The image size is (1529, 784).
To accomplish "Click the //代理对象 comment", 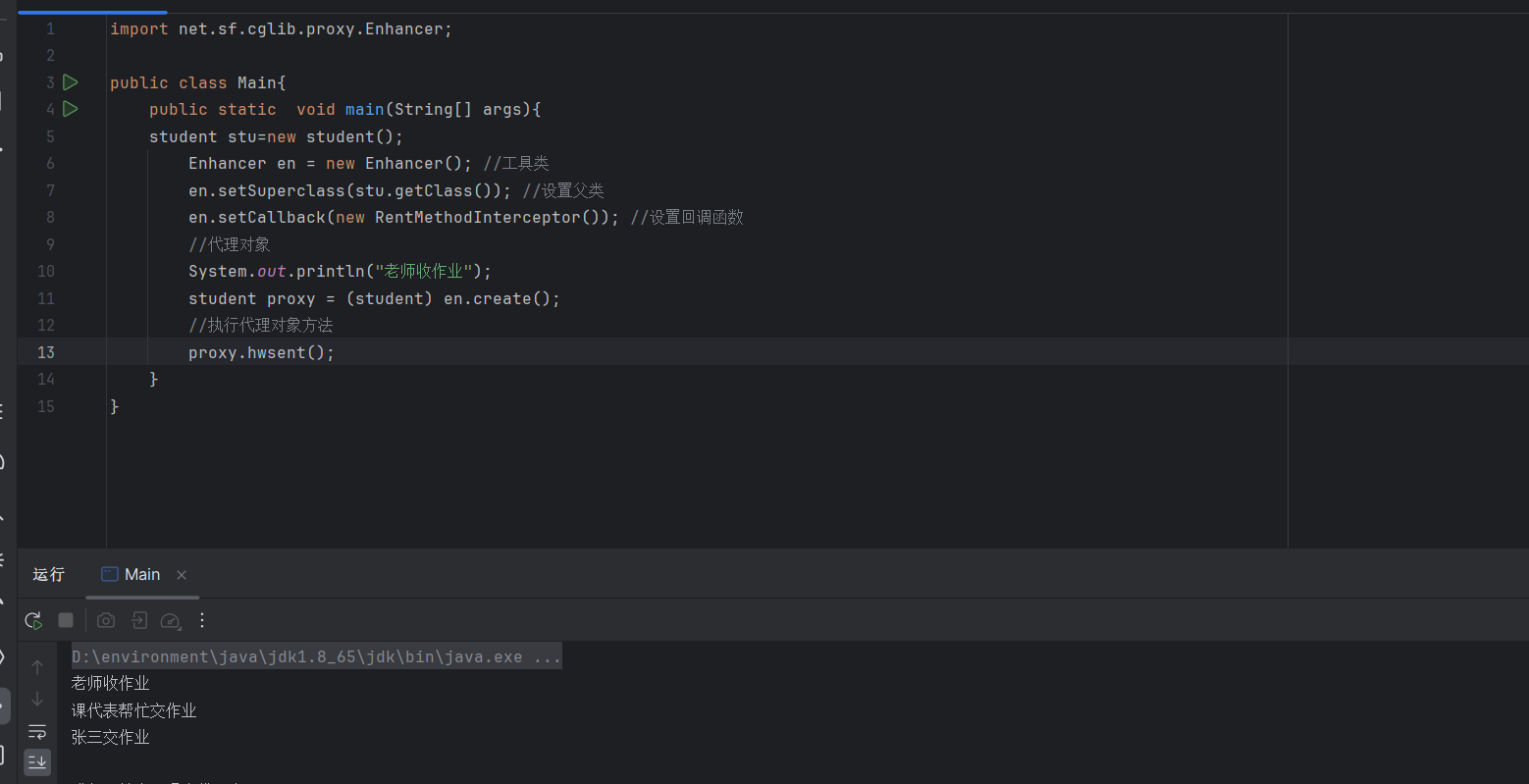I will coord(230,244).
